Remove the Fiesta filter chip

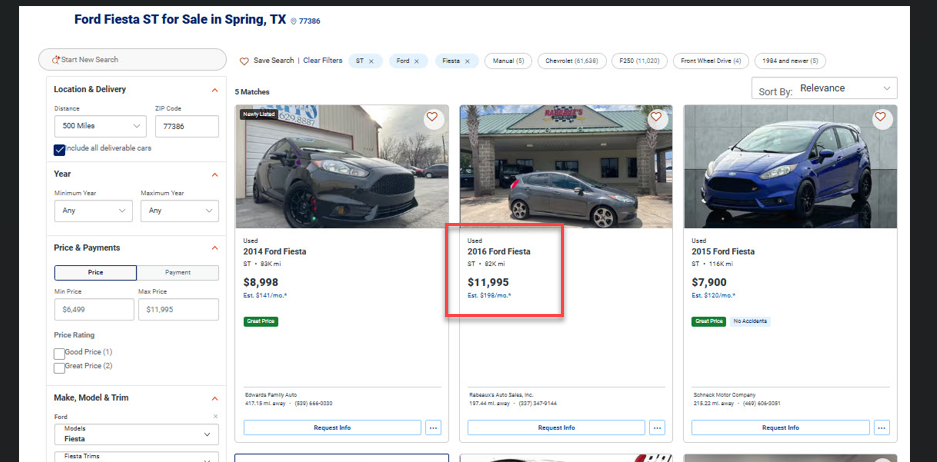[467, 61]
